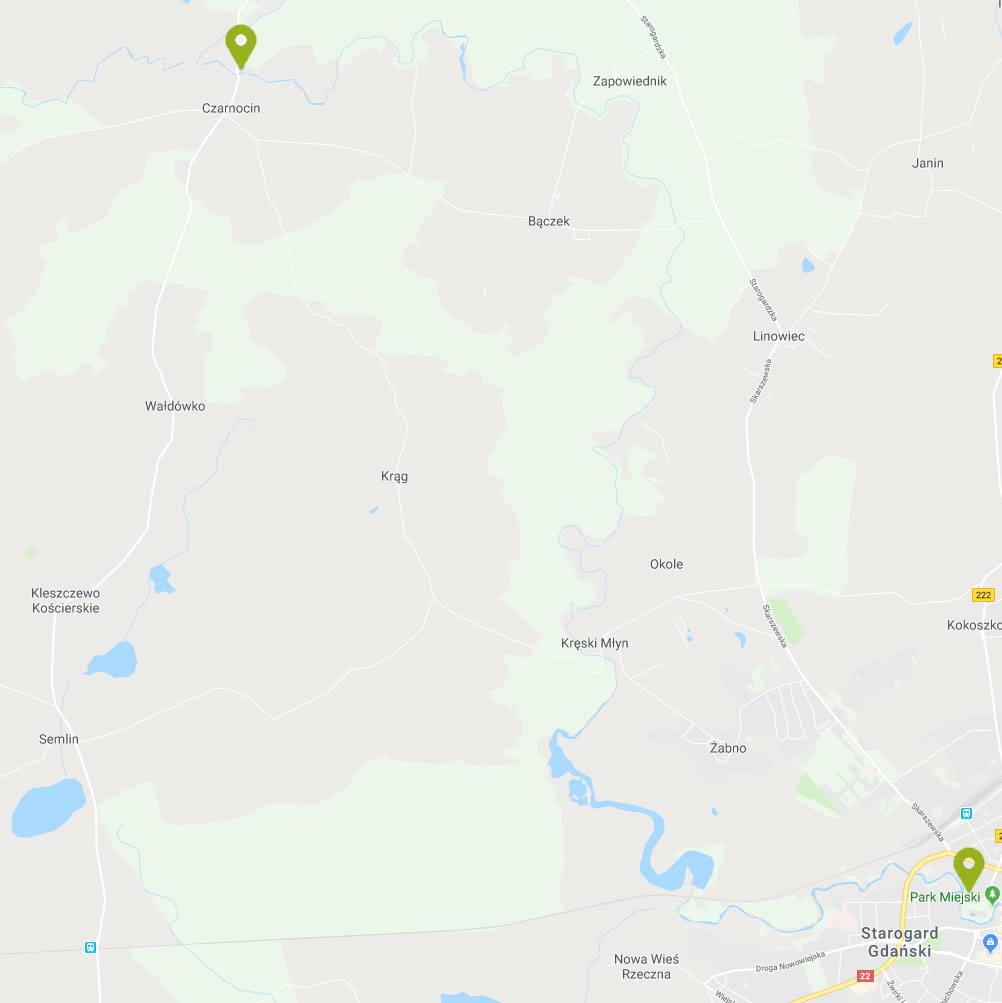This screenshot has width=1002, height=1003.
Task: Click the red road 22 shield
Action: [865, 975]
